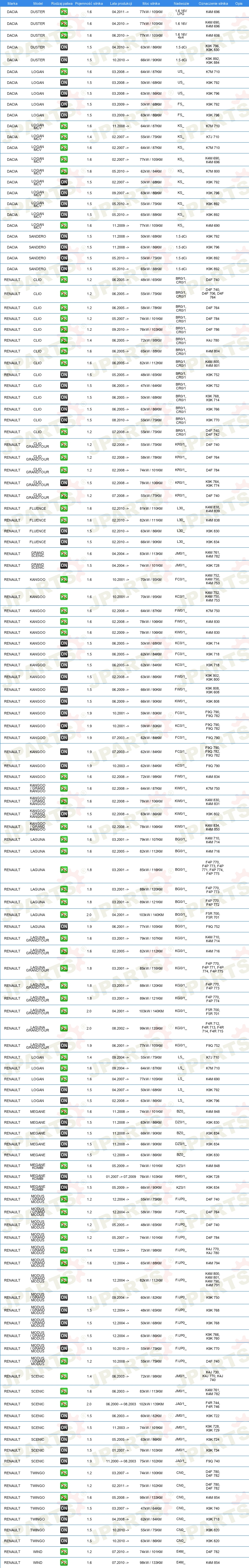The height and width of the screenshot is (1568, 249).
Task: Select the 'K4M 606' engine code cell
Action: 213,35
